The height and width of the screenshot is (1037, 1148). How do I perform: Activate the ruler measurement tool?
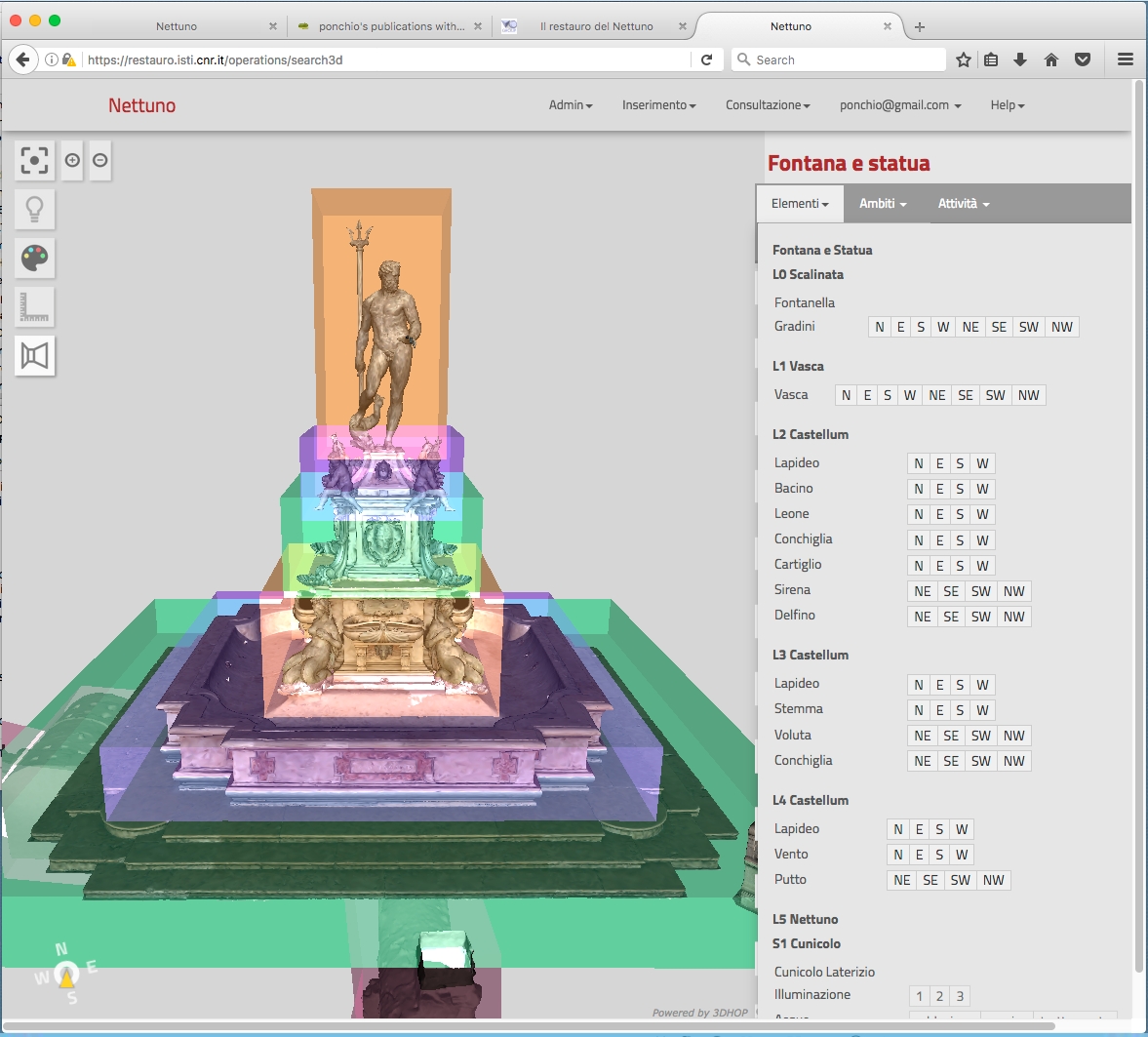[x=34, y=307]
